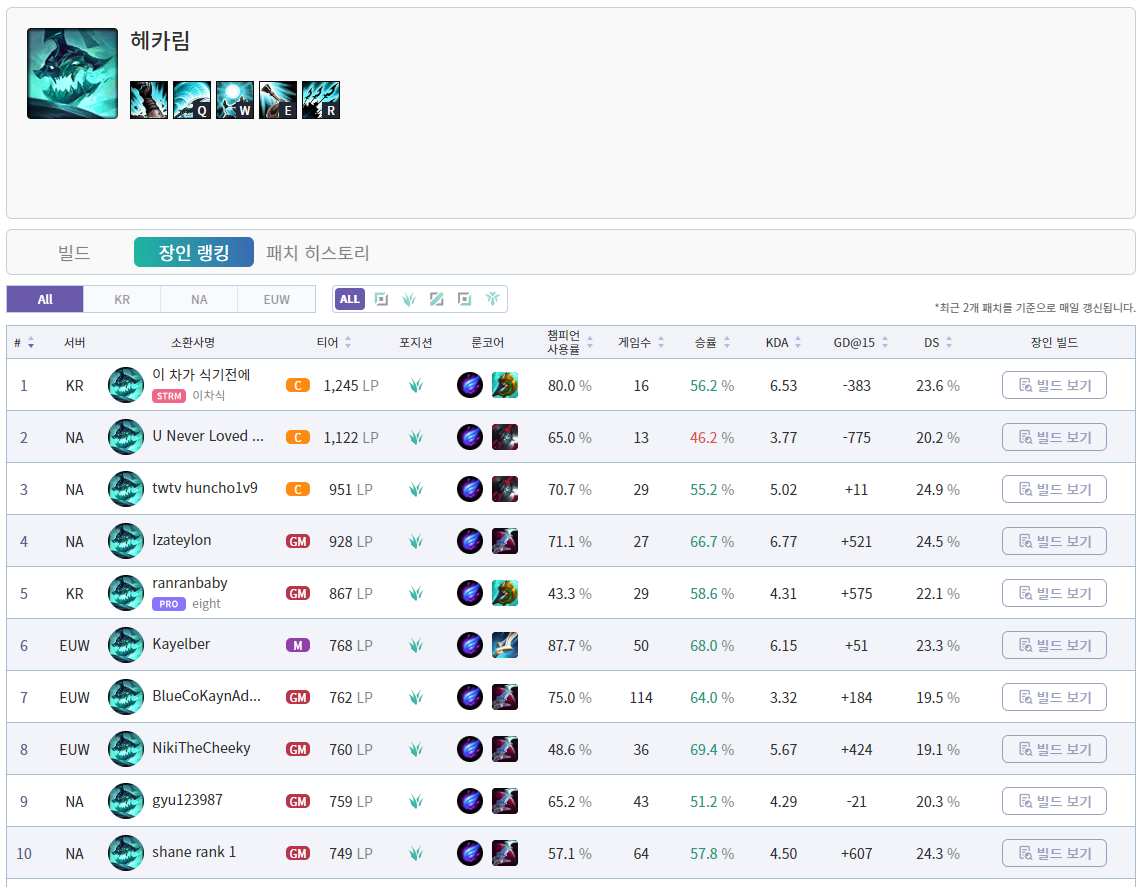Click the jungle position icon in Kayelber's row
This screenshot has width=1144, height=887.
pyautogui.click(x=416, y=646)
